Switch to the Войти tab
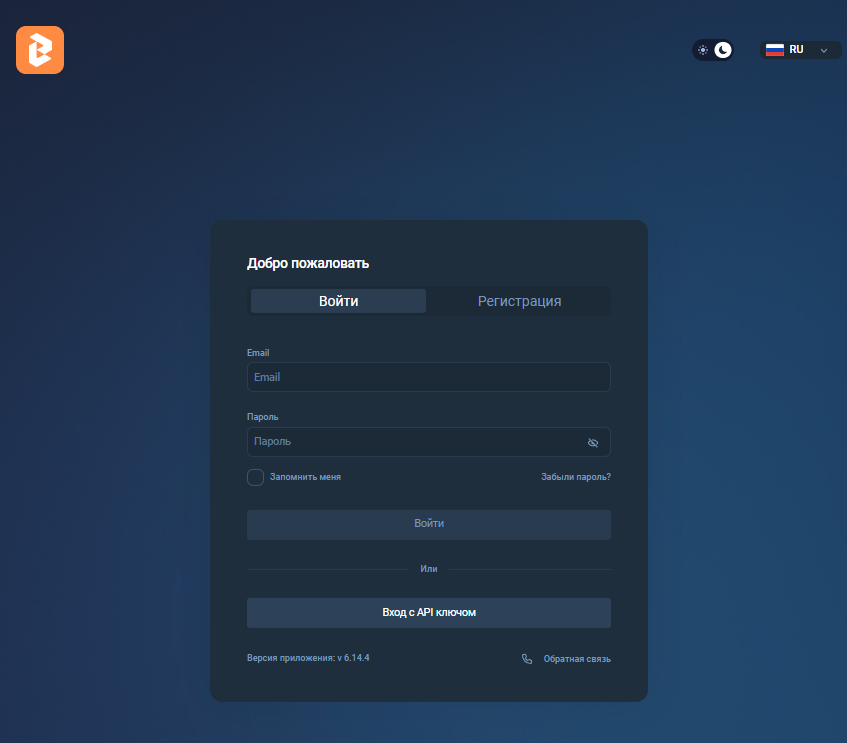Screen dimensions: 847x743 [x=338, y=301]
